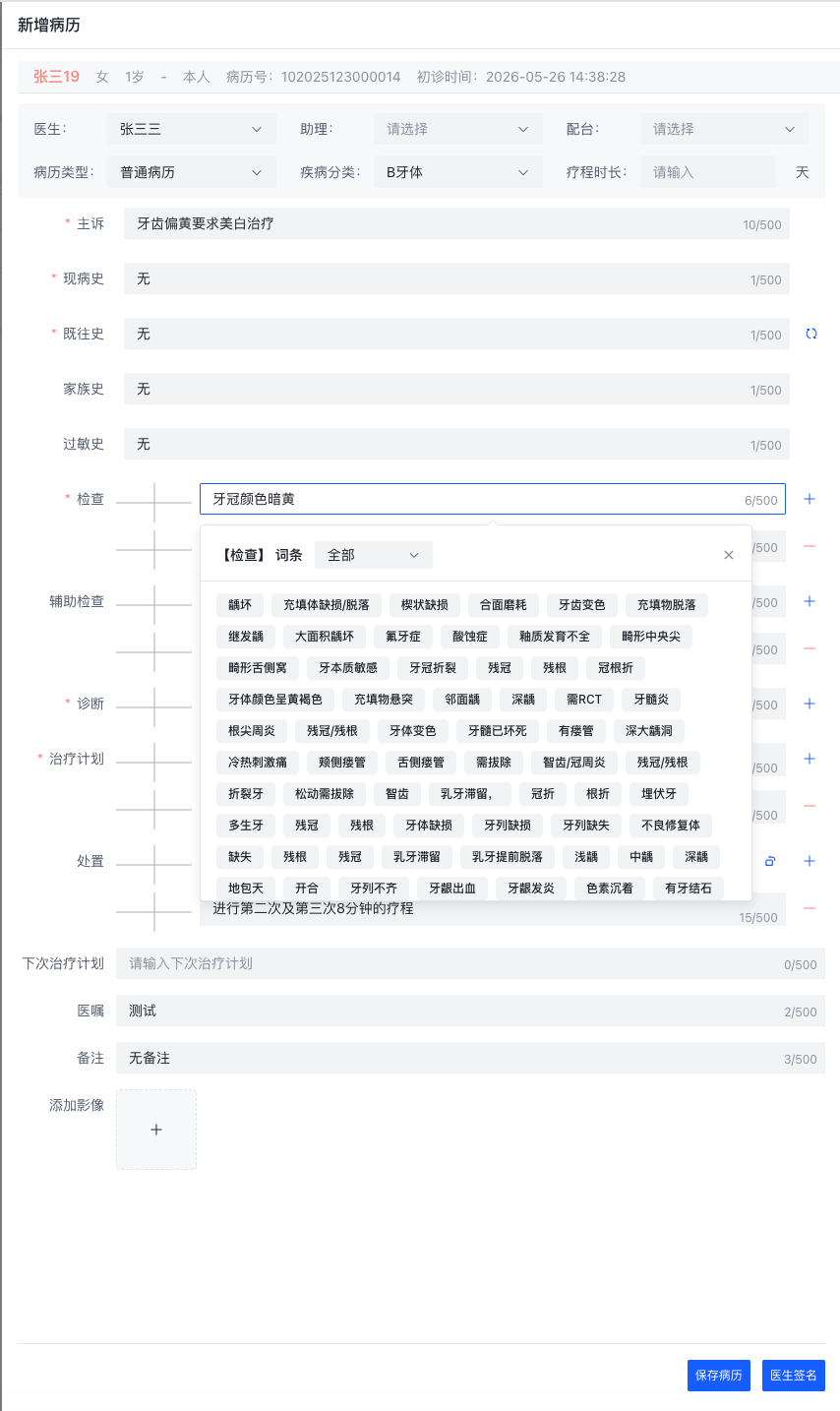
Task: Open the 助理 dropdown
Action: 457,129
